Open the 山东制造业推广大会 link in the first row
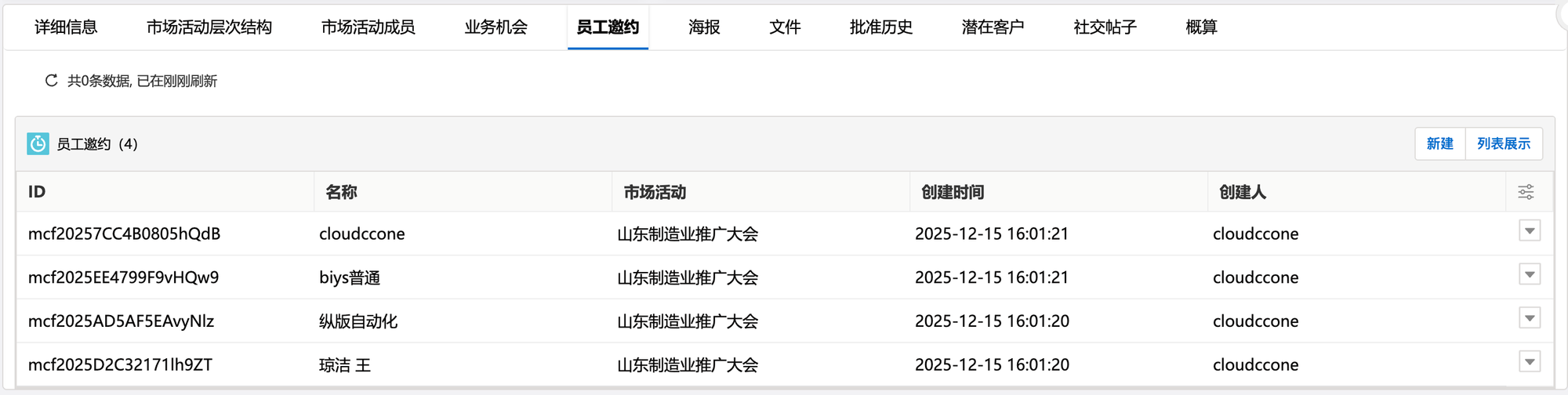Screen dimensions: 1568x395 pyautogui.click(x=688, y=234)
